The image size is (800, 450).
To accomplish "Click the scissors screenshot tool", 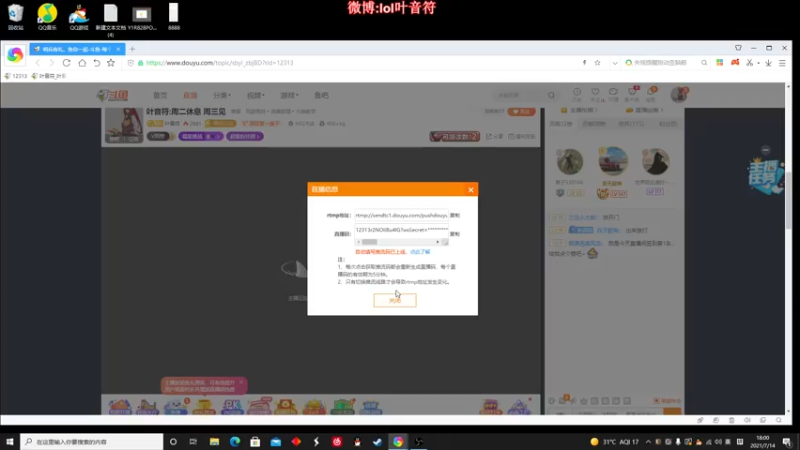I will tap(749, 63).
